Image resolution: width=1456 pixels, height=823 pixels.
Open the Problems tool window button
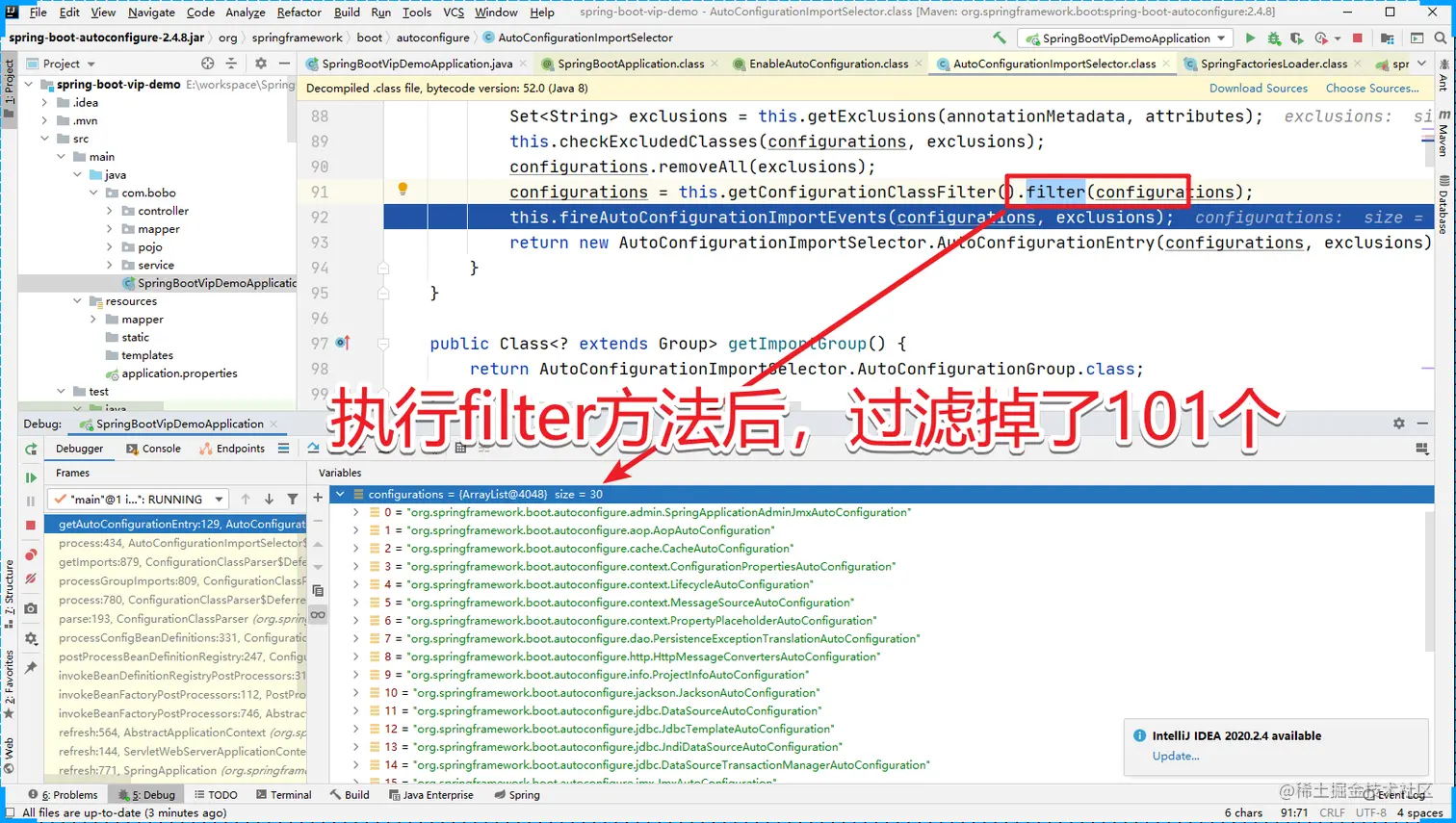pyautogui.click(x=64, y=795)
